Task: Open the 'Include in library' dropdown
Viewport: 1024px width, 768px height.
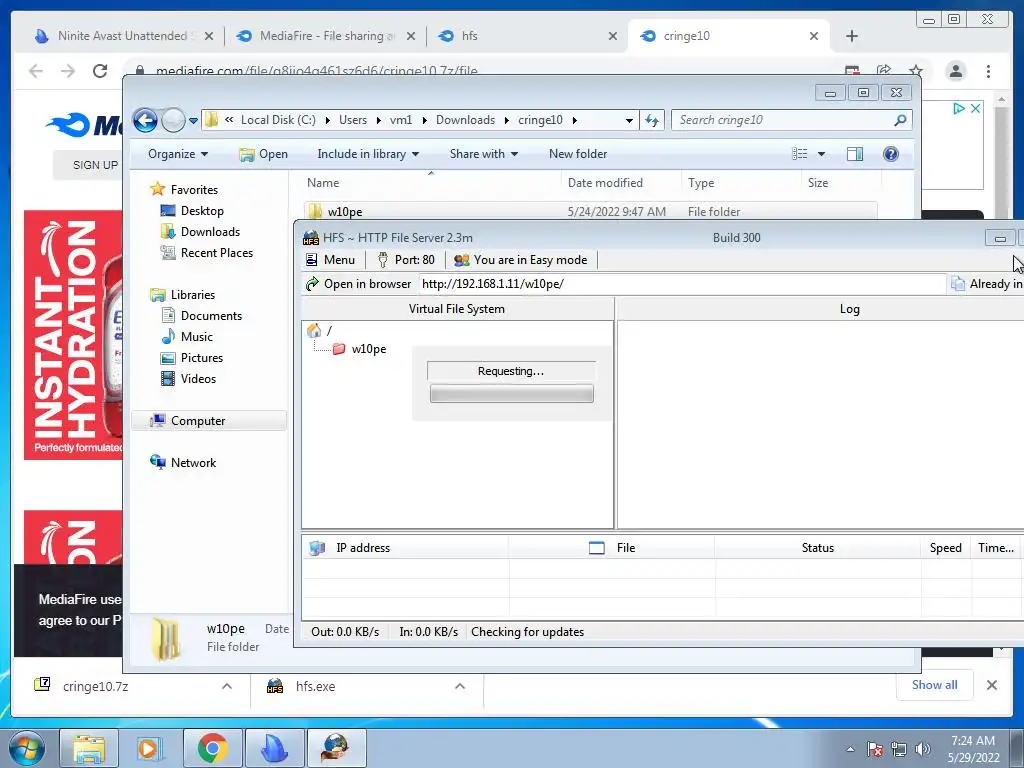Action: click(x=368, y=154)
